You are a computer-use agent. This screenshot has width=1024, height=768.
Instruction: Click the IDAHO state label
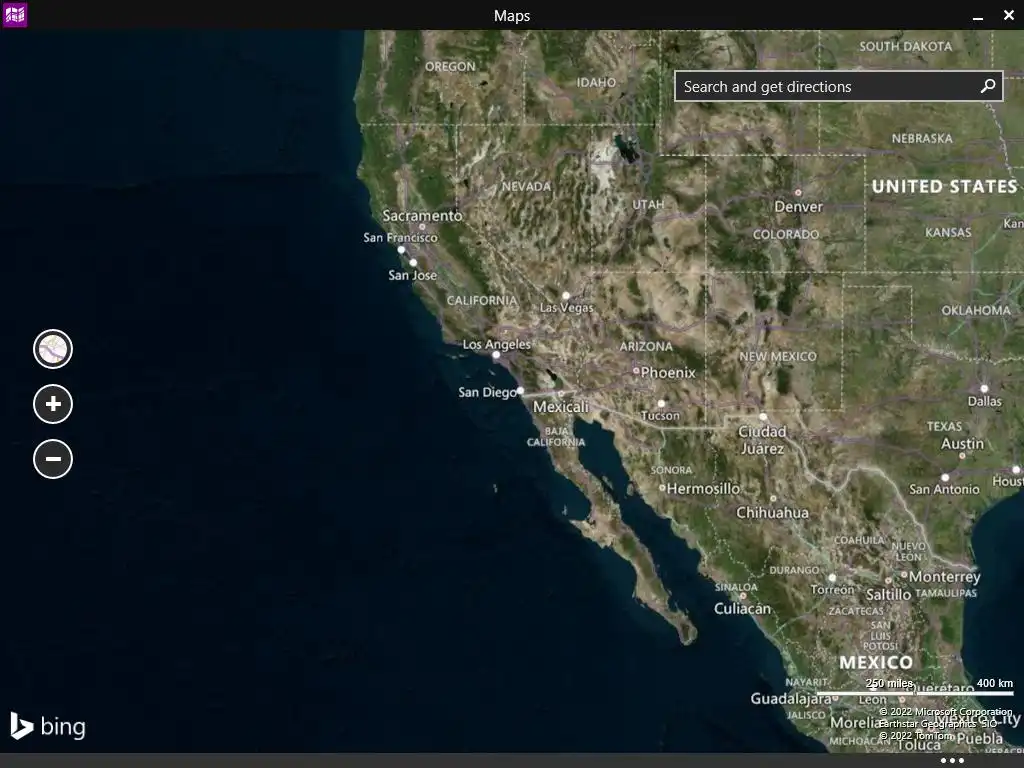(596, 82)
